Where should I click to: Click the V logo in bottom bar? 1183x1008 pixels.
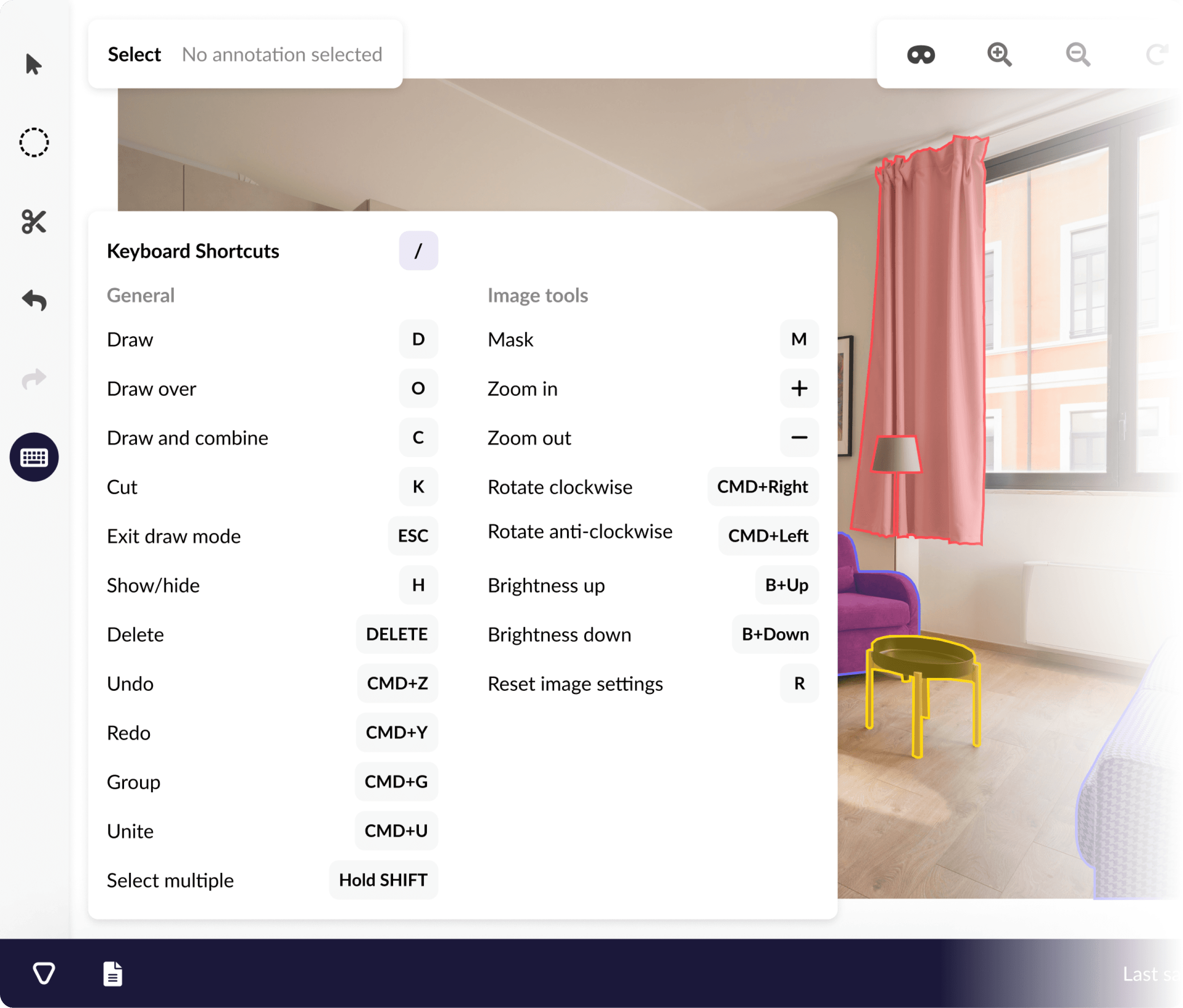pos(44,973)
